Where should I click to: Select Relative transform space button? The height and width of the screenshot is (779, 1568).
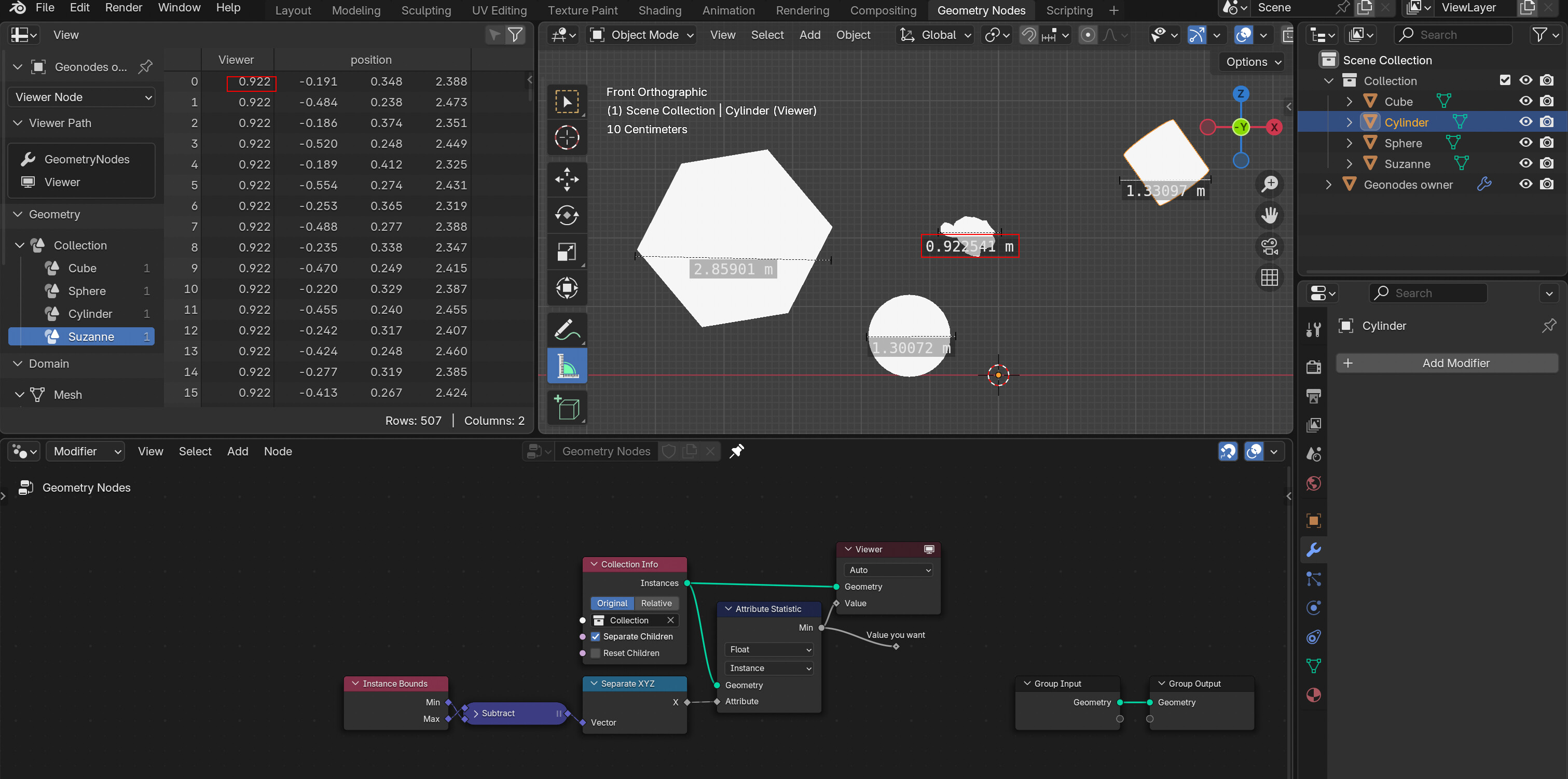point(656,603)
